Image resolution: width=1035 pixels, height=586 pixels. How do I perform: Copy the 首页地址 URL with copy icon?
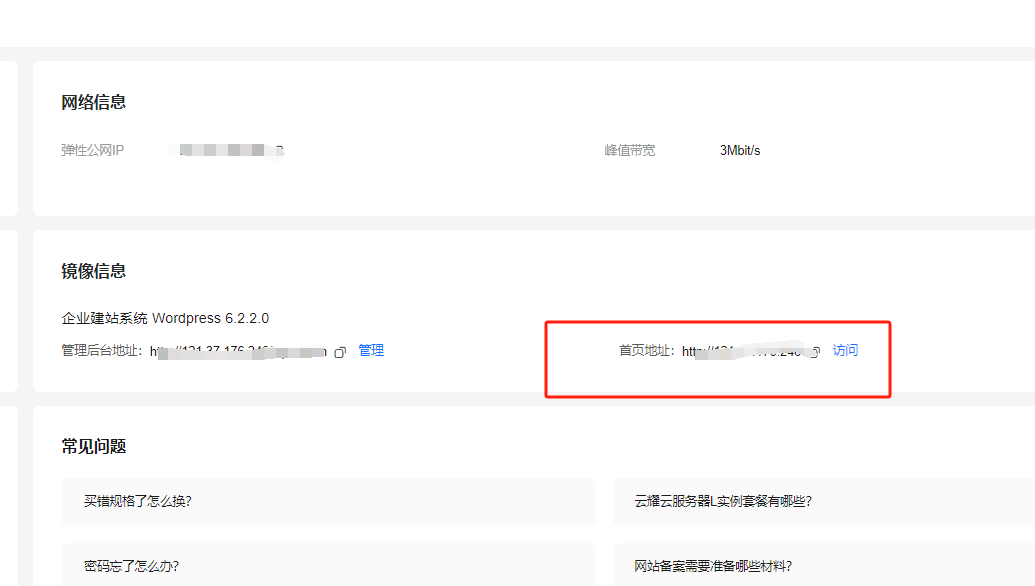click(x=815, y=352)
